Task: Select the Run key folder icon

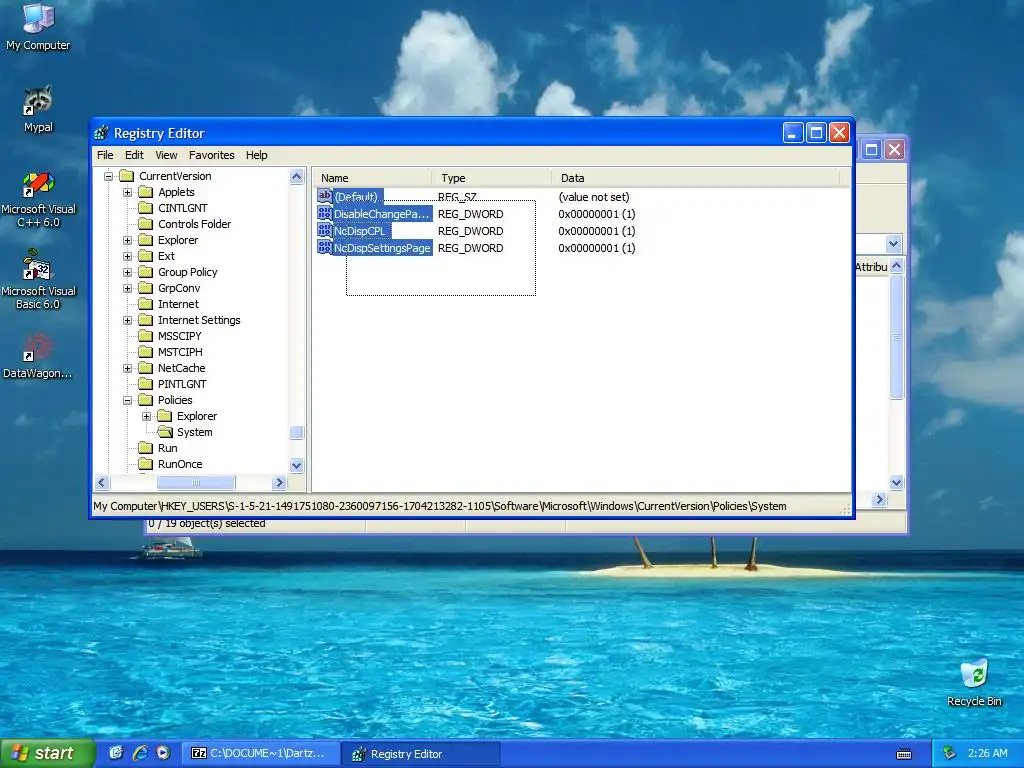Action: pyautogui.click(x=146, y=448)
